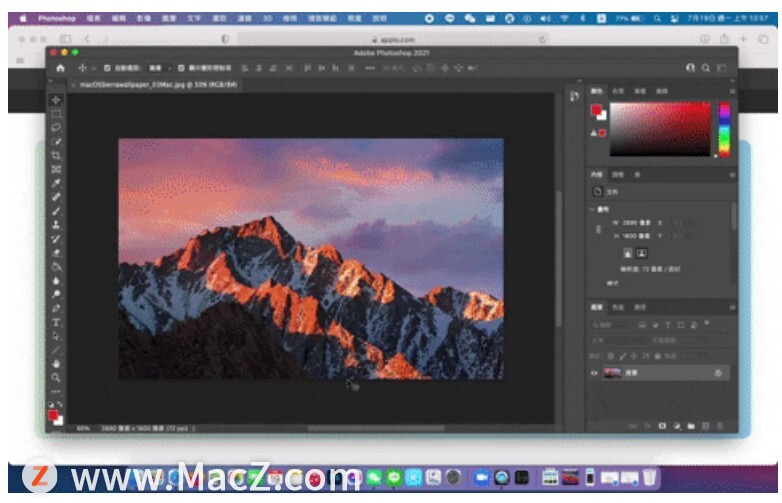Select the Lasso tool
Viewport: 782px width, 503px height.
point(56,128)
